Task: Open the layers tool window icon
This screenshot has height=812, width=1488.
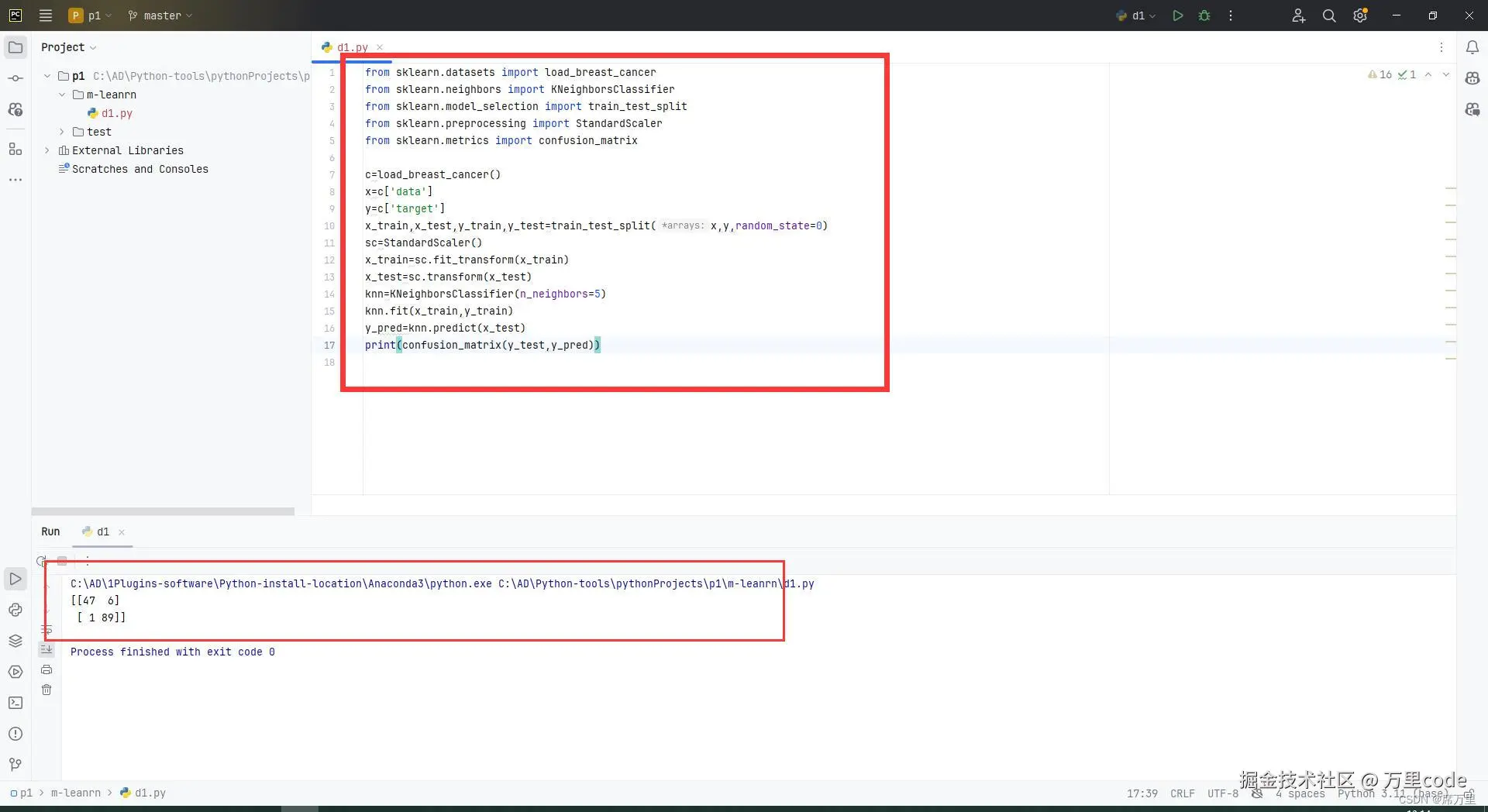Action: [15, 641]
